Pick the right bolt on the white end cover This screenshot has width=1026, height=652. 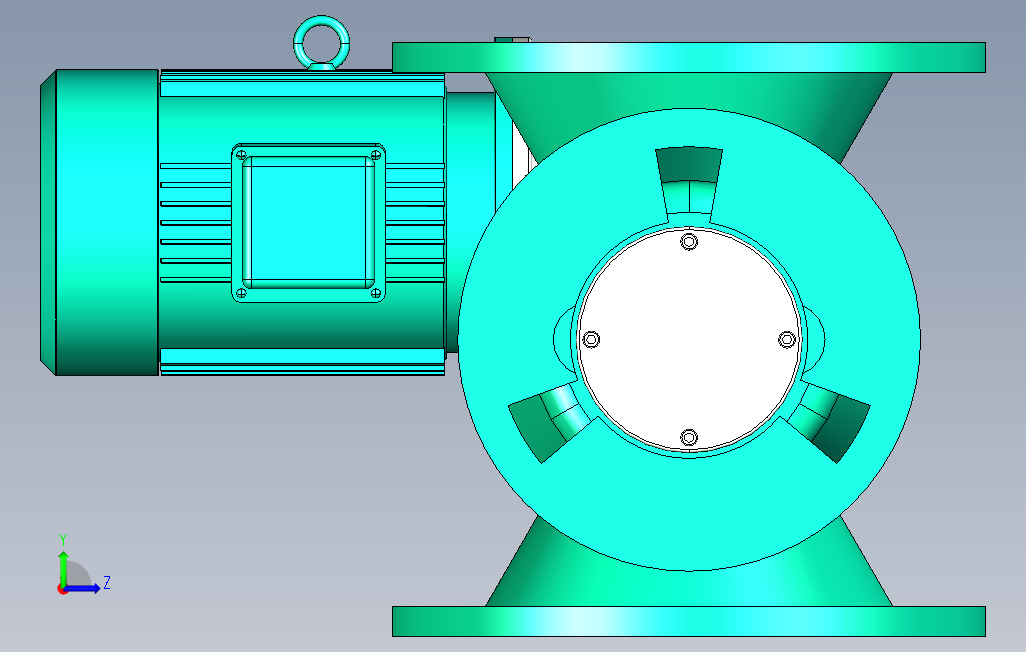pyautogui.click(x=787, y=339)
